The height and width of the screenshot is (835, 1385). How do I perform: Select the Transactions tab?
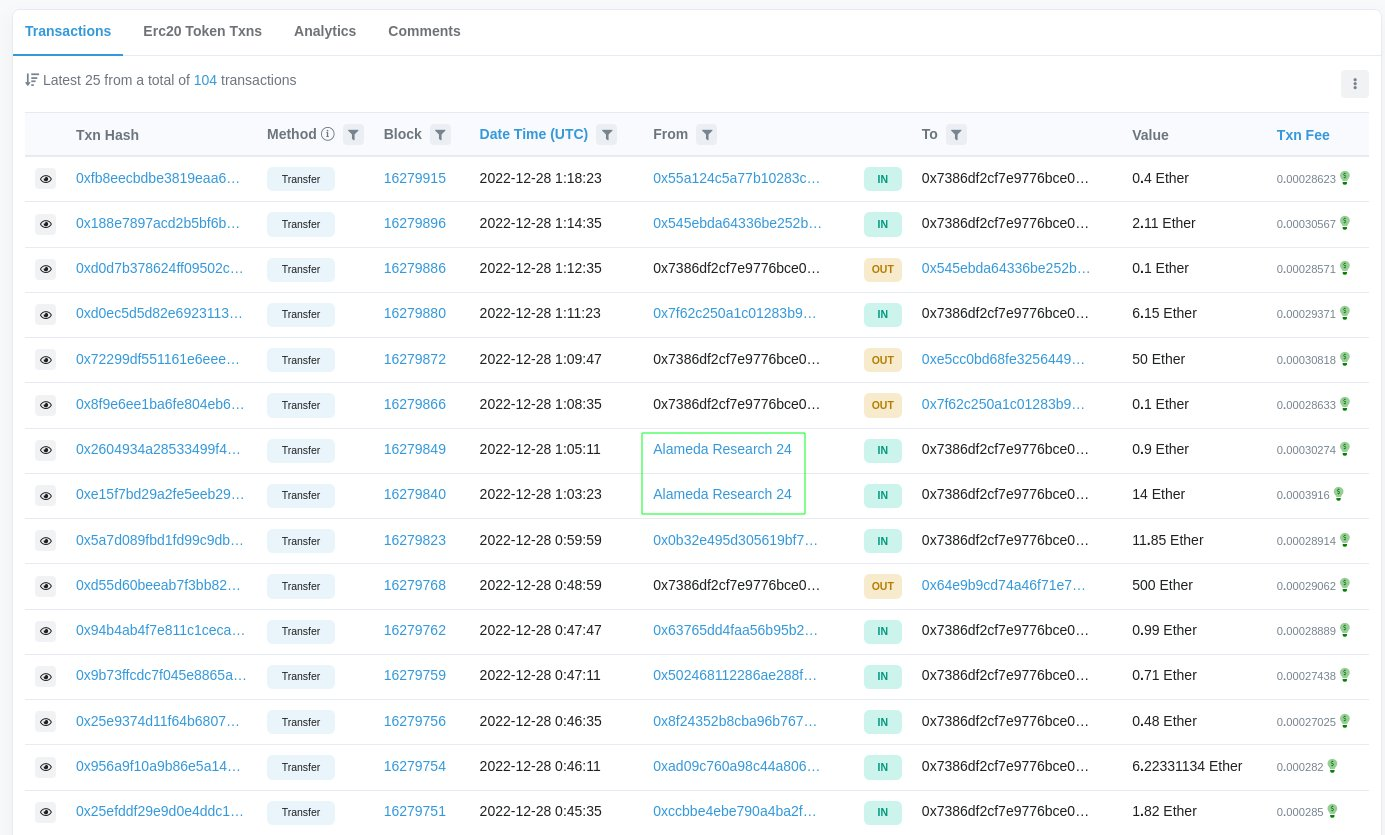click(68, 31)
